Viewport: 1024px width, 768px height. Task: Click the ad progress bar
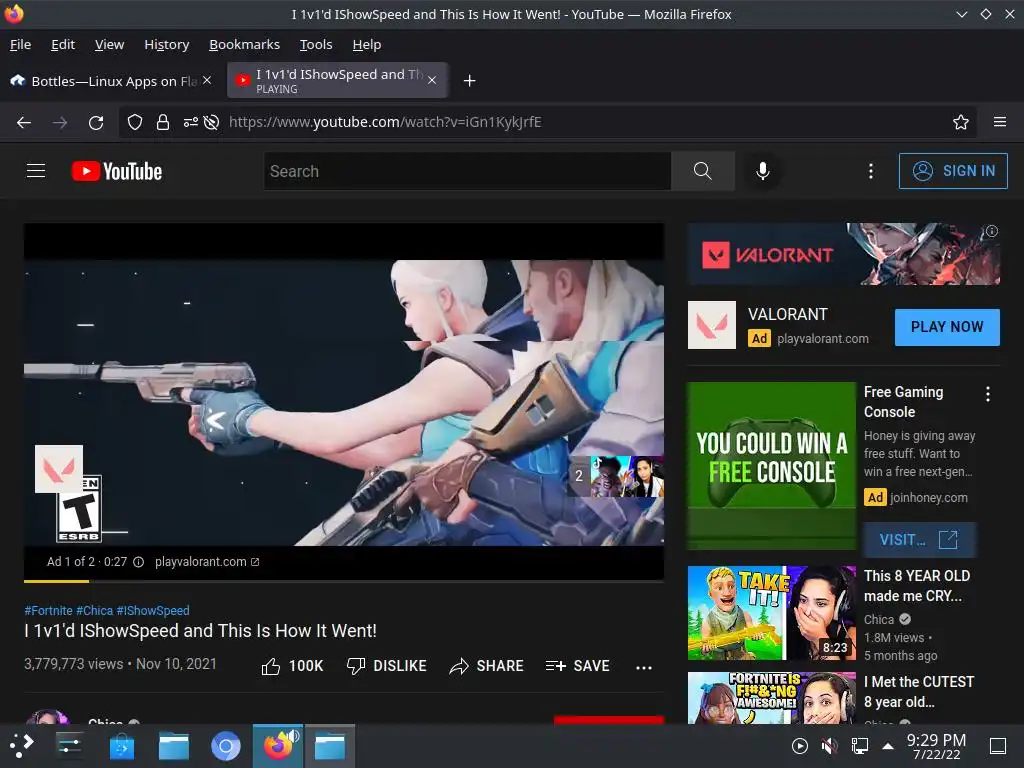point(344,581)
